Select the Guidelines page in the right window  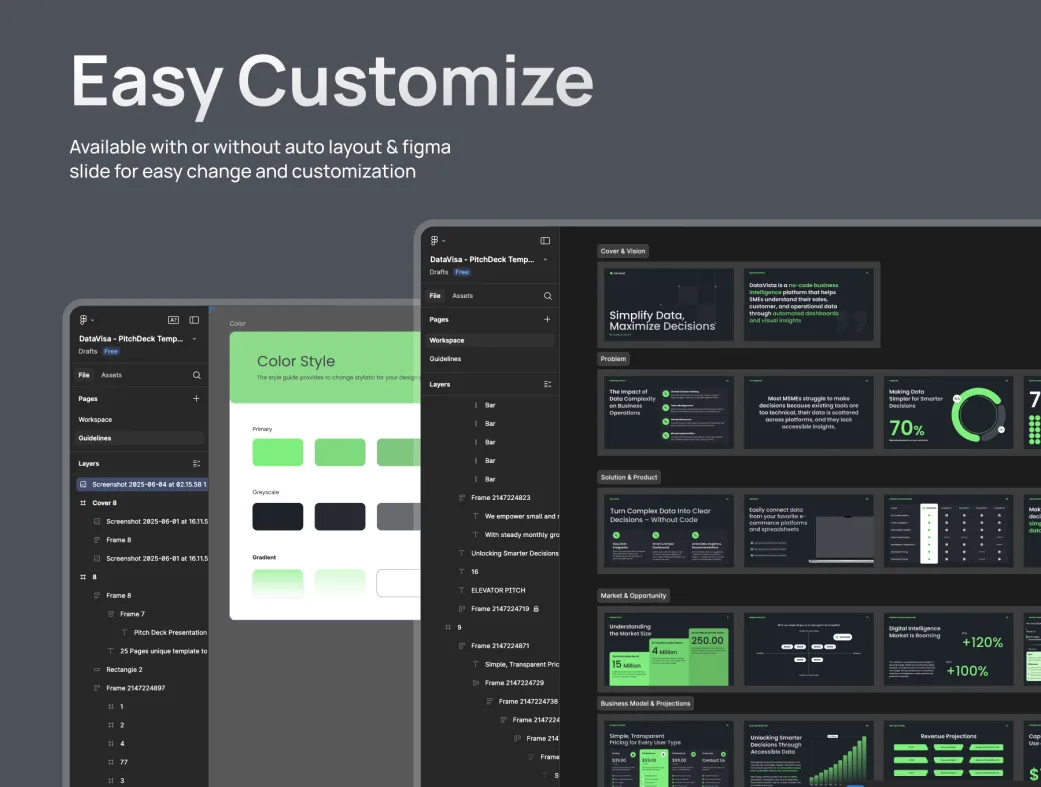[x=445, y=359]
